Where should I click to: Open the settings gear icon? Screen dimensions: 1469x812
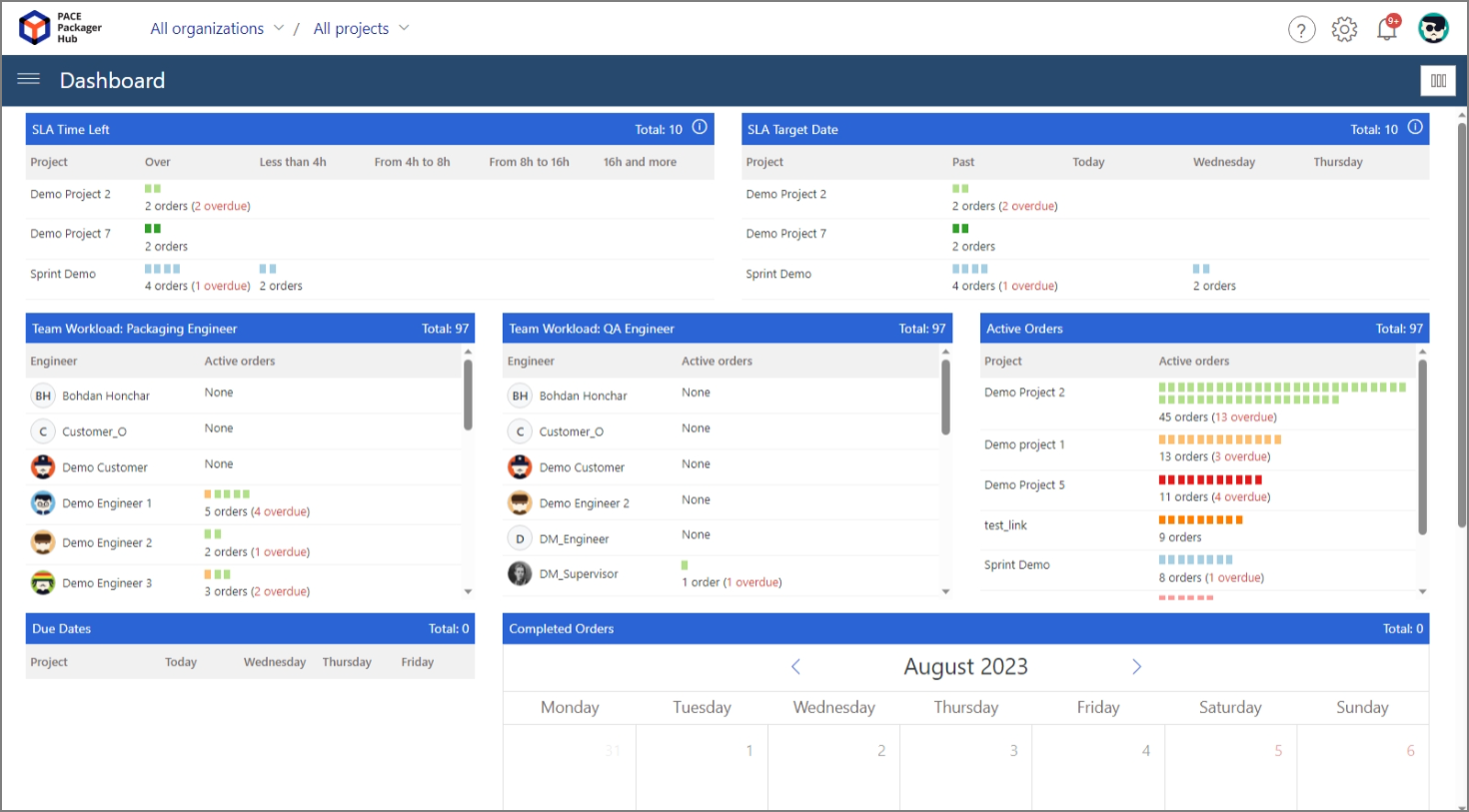pyautogui.click(x=1344, y=29)
